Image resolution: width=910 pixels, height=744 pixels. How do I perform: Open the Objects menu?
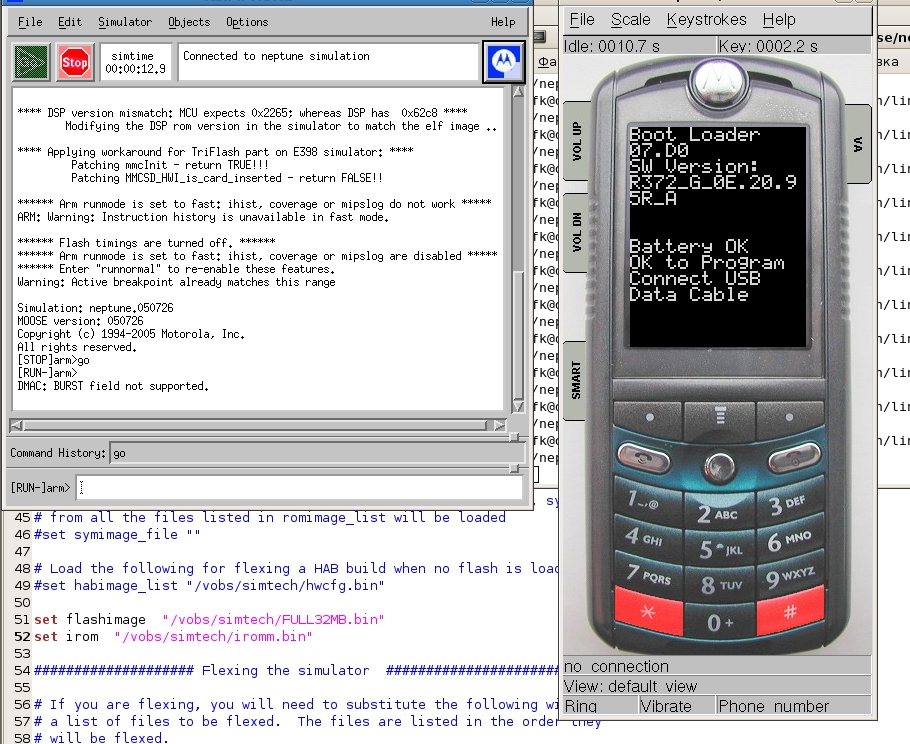pos(189,22)
